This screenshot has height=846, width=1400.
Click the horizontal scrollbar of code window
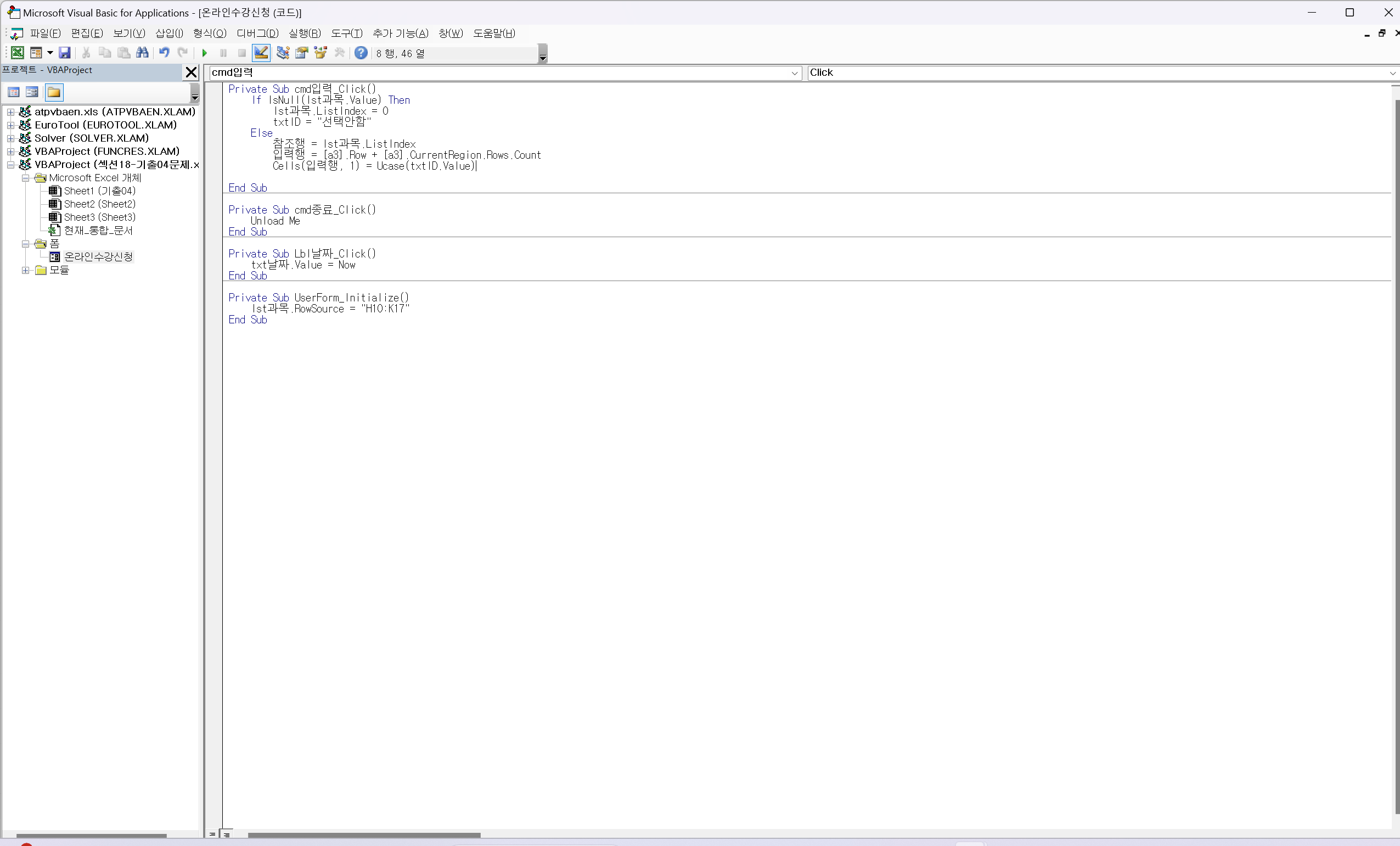[364, 834]
